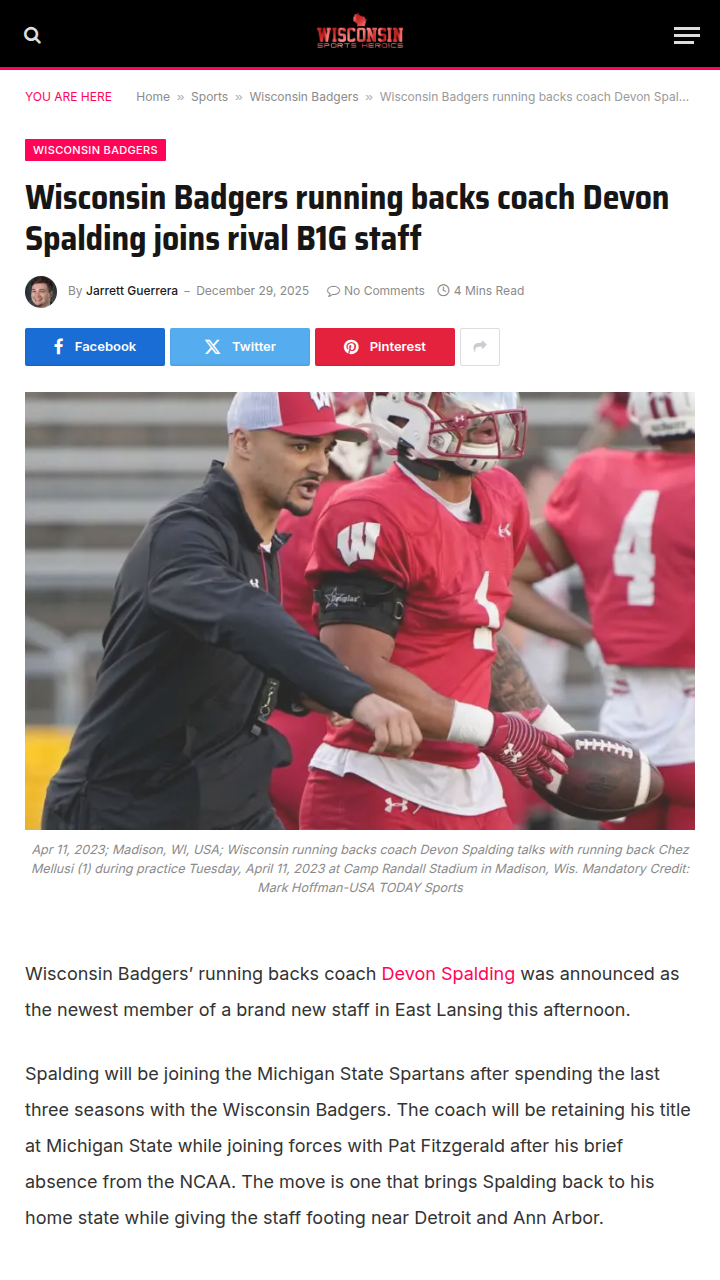Go to Sports breadcrumb
The height and width of the screenshot is (1280, 720).
click(209, 97)
